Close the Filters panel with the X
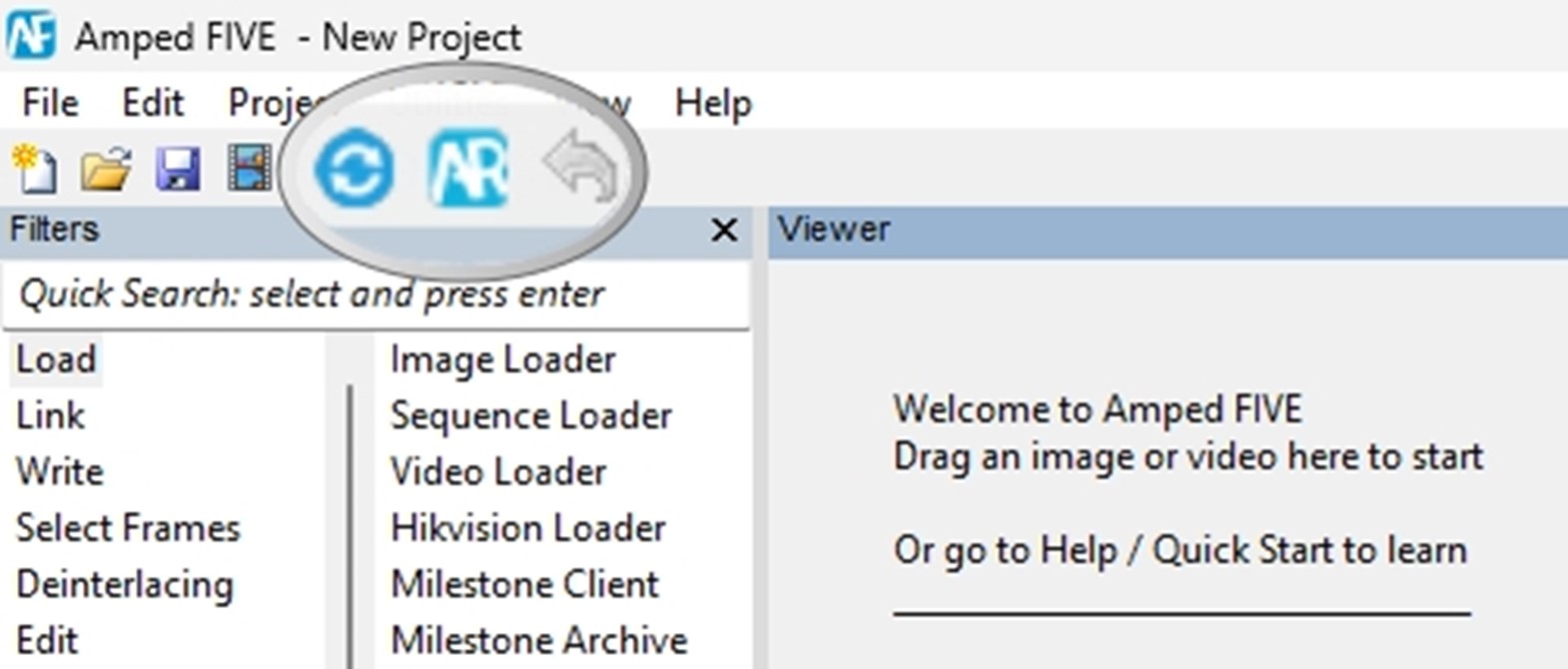The height and width of the screenshot is (669, 1568). point(723,230)
